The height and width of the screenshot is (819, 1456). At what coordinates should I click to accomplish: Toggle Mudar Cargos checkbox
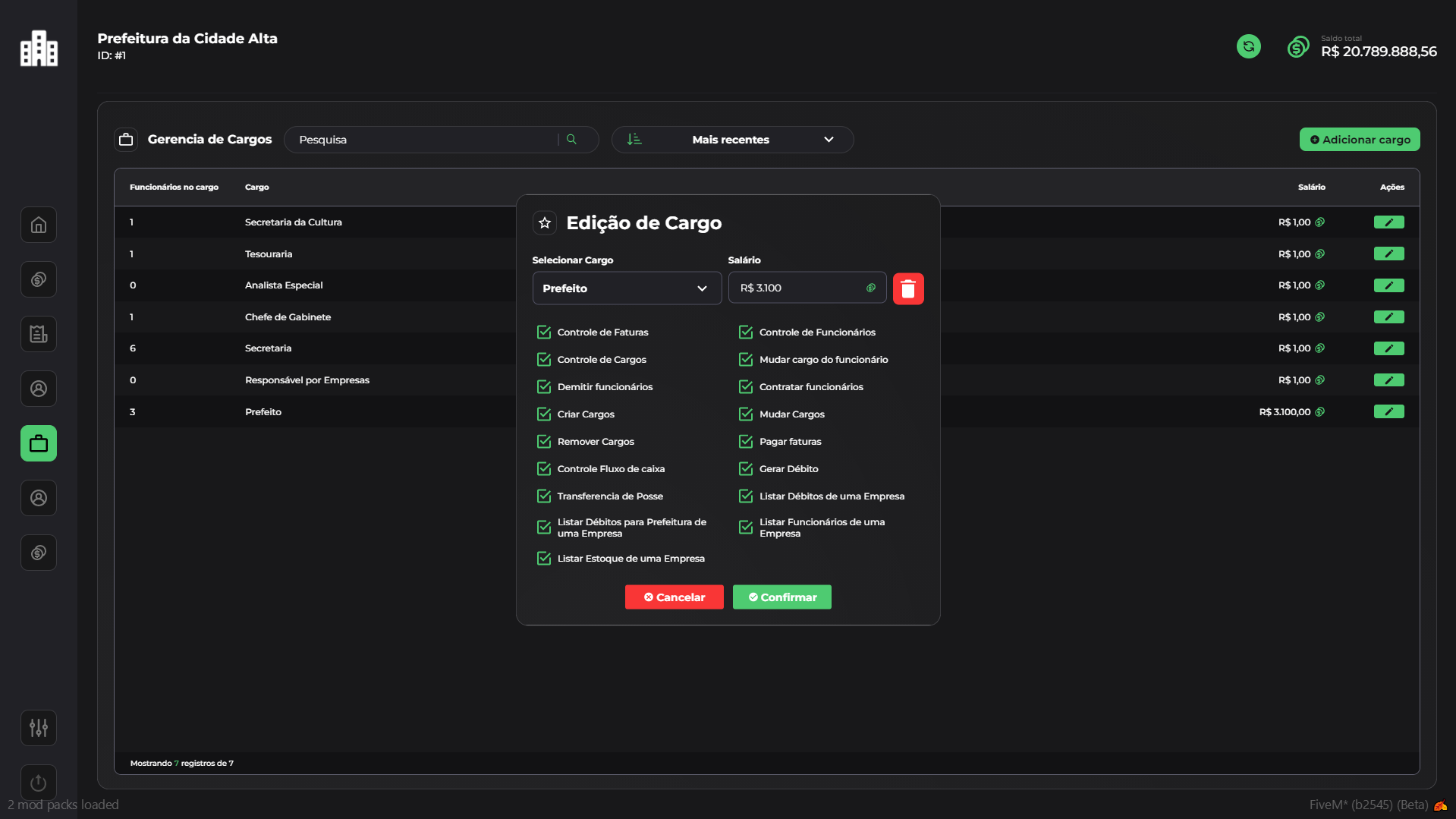pyautogui.click(x=745, y=414)
